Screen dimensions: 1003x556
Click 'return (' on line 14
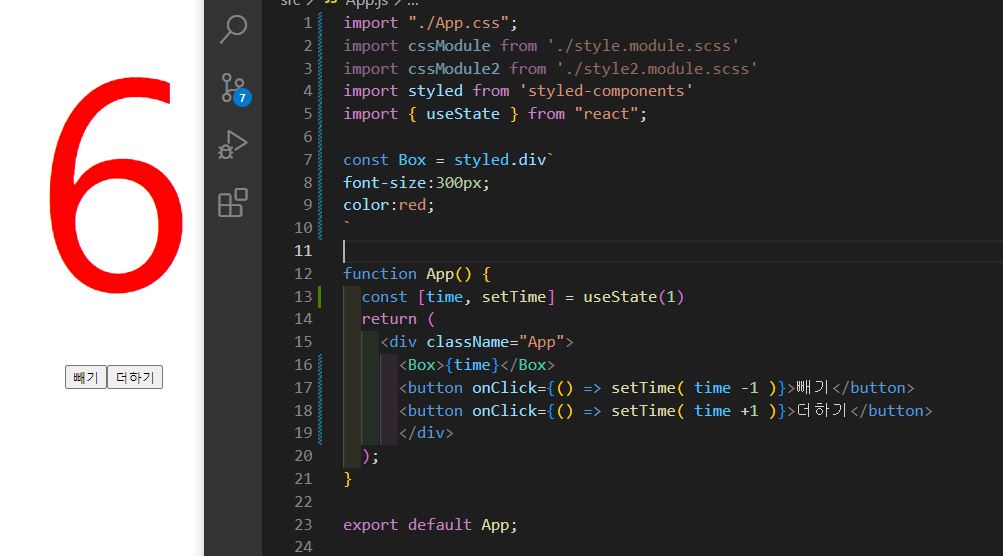(398, 319)
